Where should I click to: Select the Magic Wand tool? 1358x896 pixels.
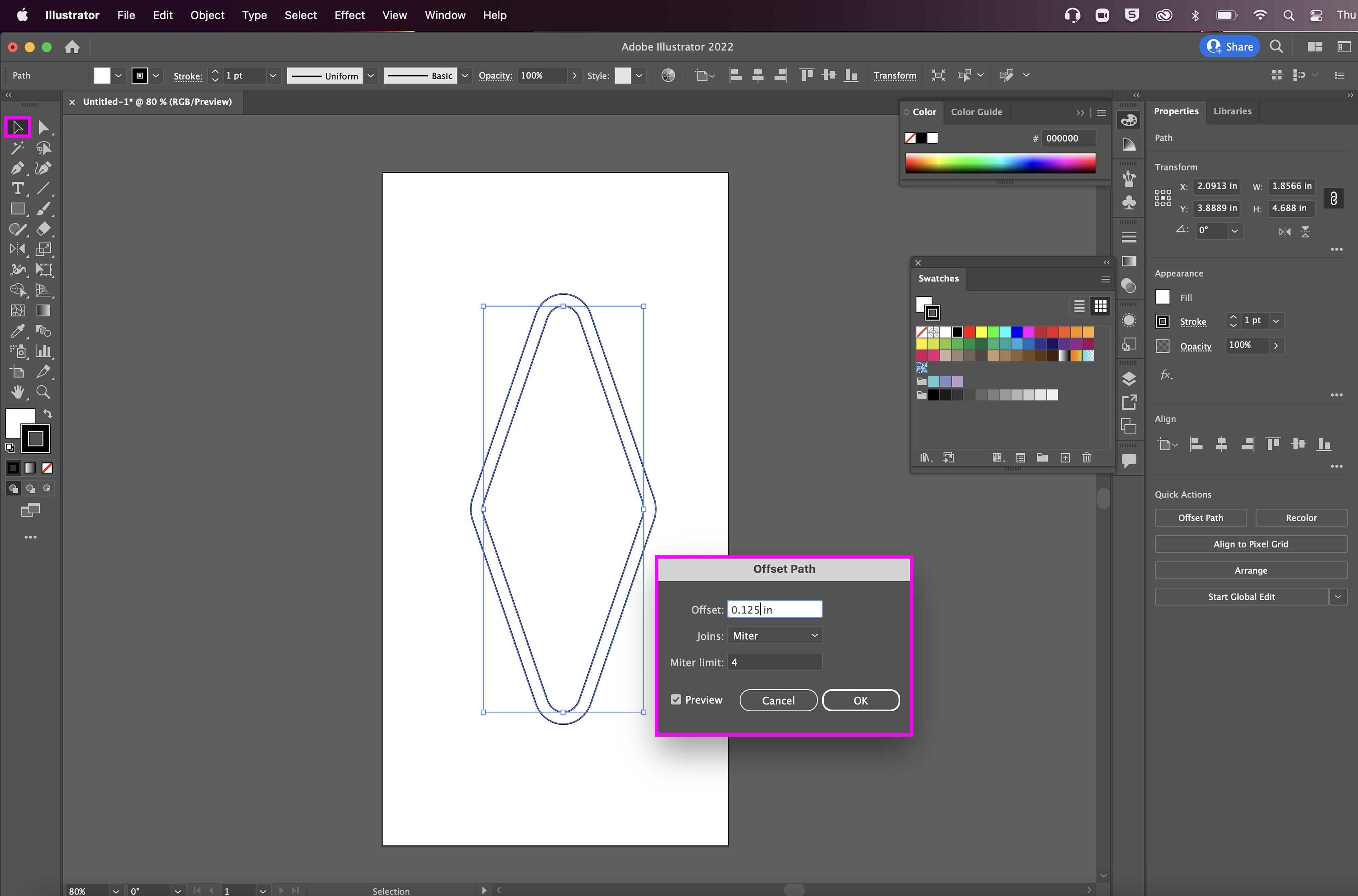tap(17, 148)
